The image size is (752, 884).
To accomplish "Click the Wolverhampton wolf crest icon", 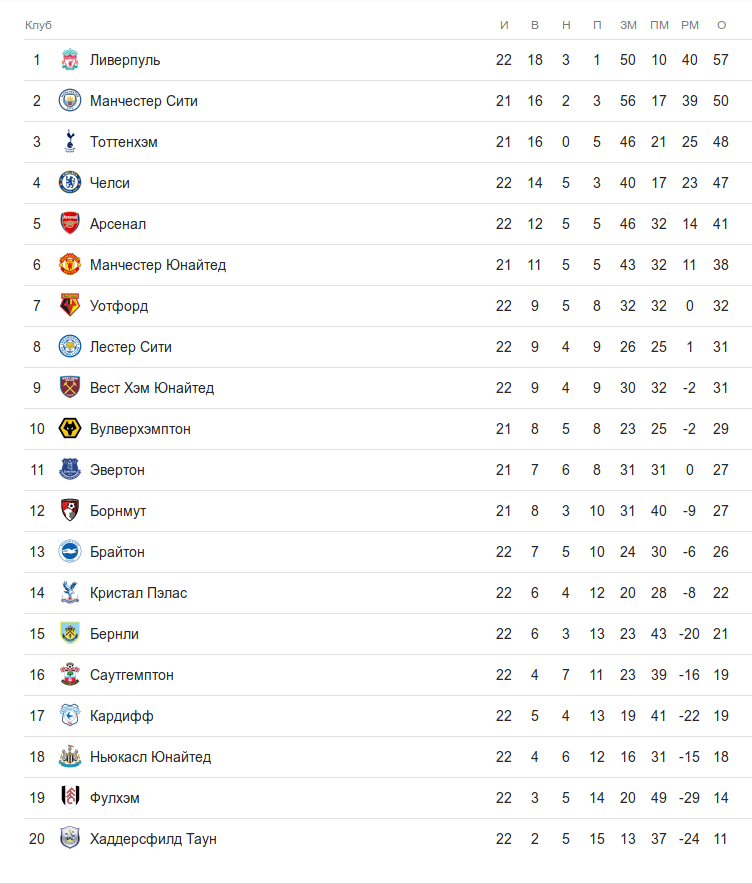I will [69, 429].
